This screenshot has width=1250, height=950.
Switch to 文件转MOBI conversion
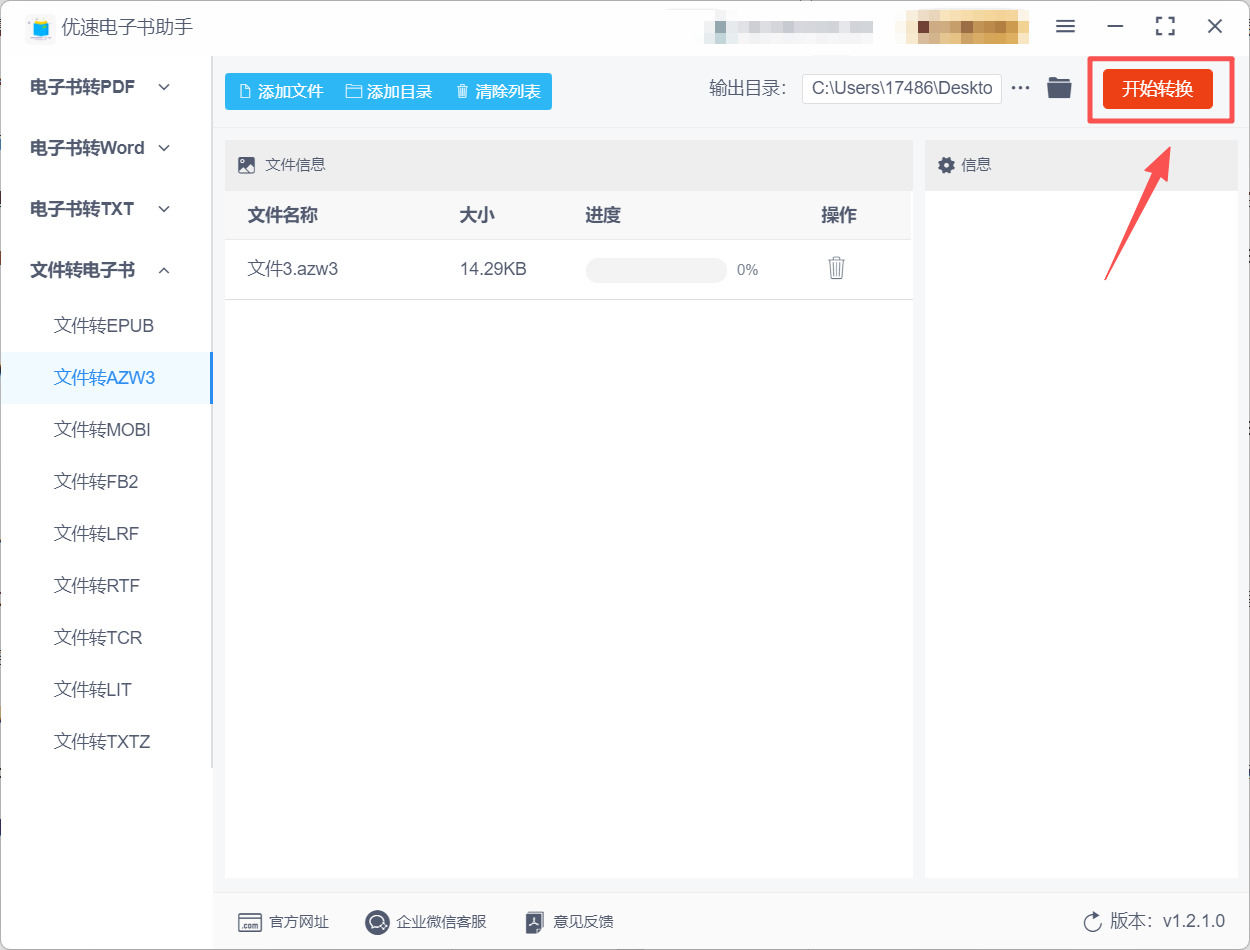[x=102, y=430]
